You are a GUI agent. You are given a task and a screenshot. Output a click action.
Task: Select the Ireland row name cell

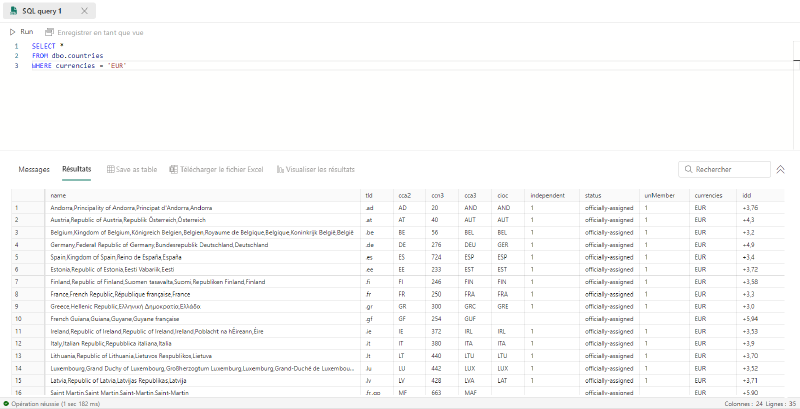tap(204, 331)
